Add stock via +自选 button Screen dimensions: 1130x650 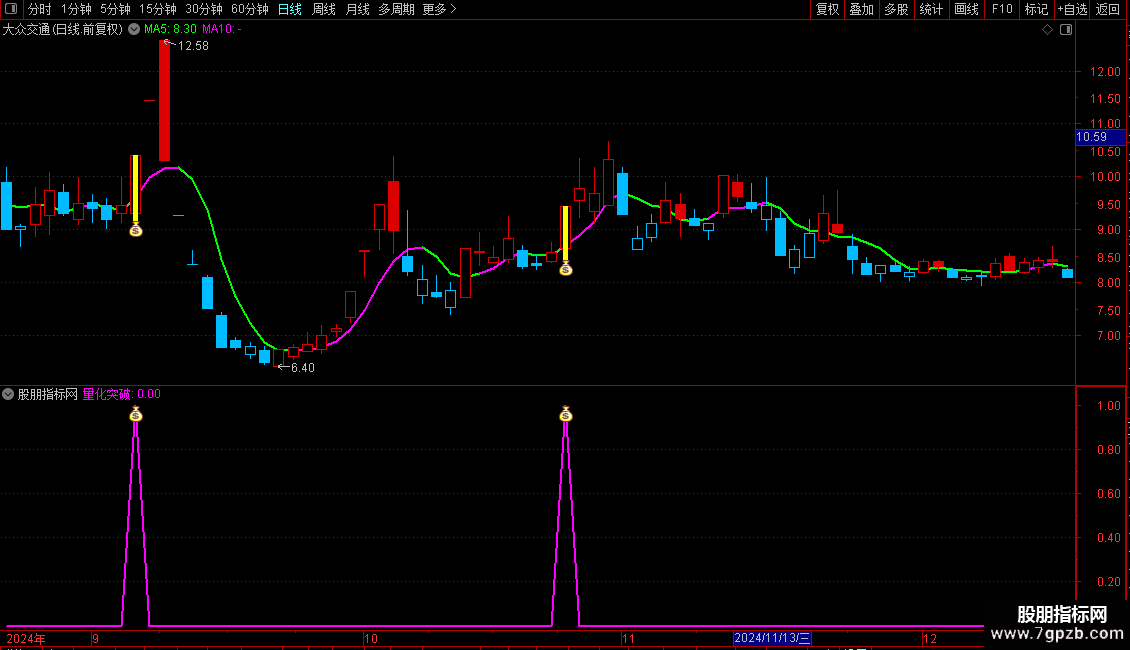pos(1072,9)
